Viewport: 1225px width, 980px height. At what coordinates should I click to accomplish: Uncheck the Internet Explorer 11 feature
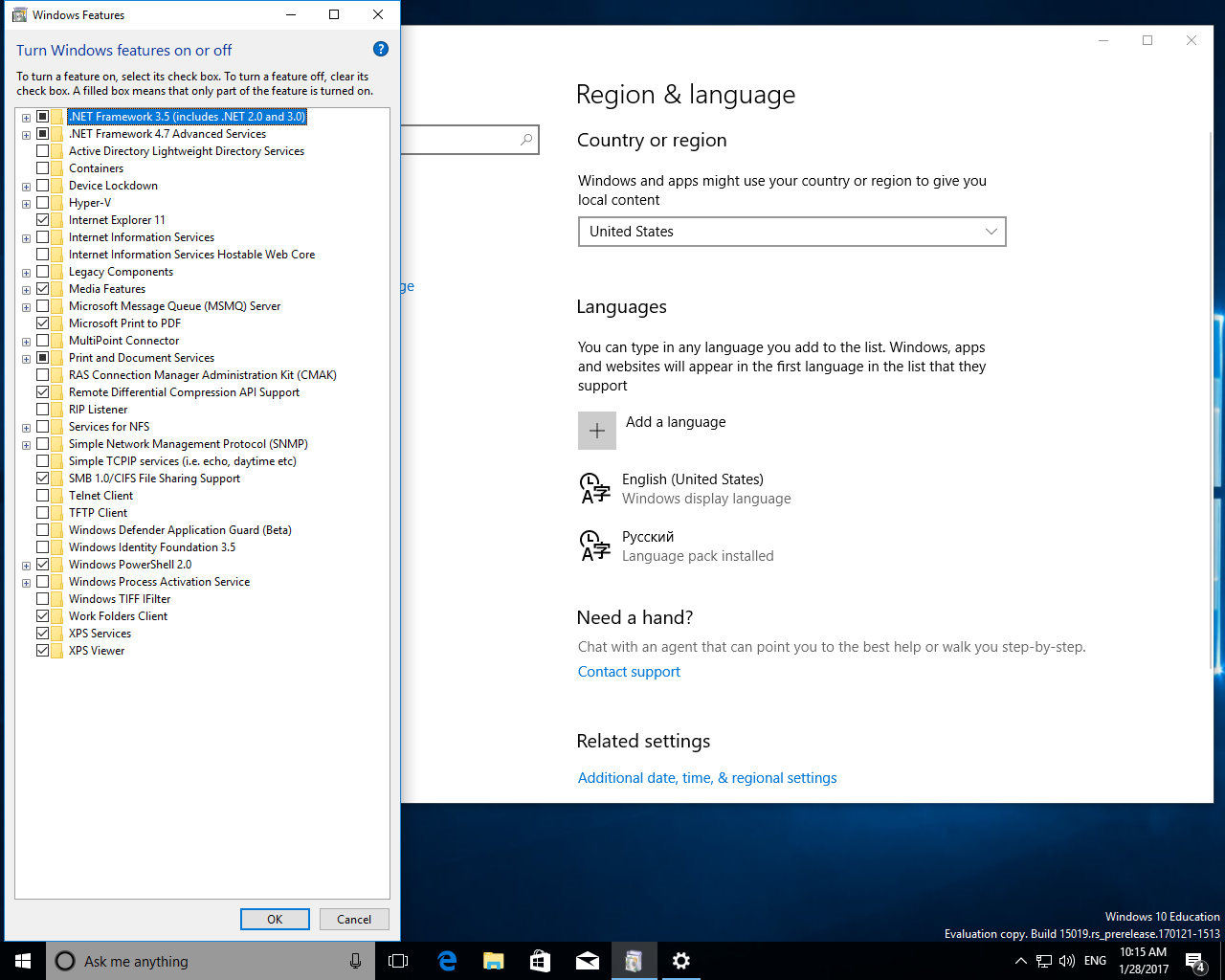point(43,220)
